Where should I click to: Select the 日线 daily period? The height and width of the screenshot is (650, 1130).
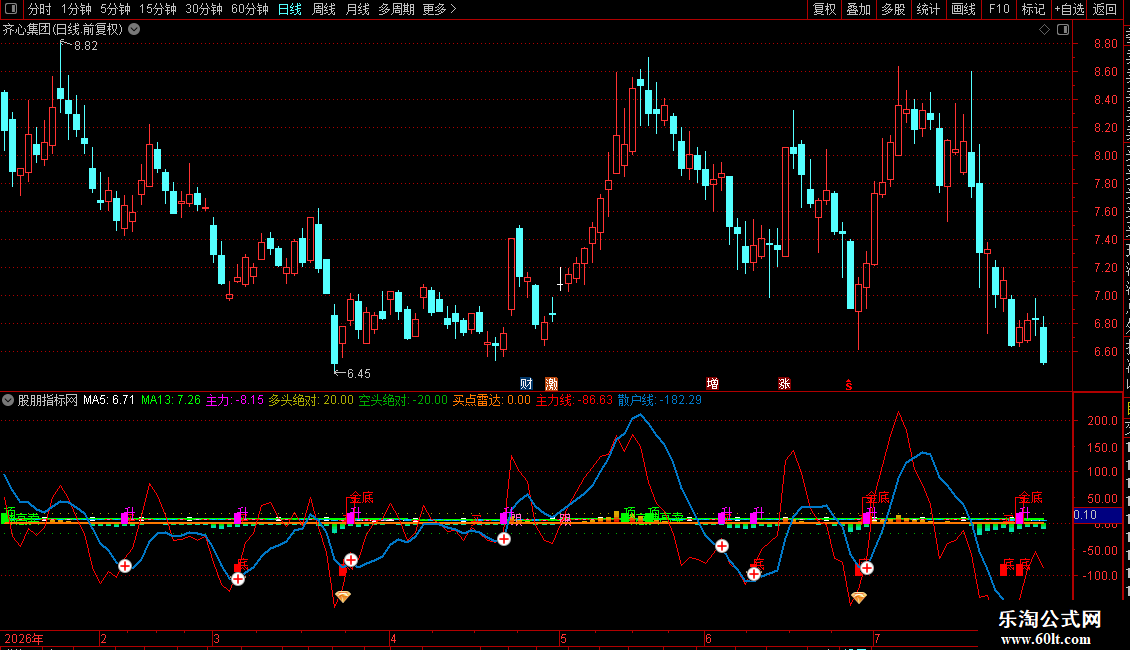pyautogui.click(x=290, y=9)
